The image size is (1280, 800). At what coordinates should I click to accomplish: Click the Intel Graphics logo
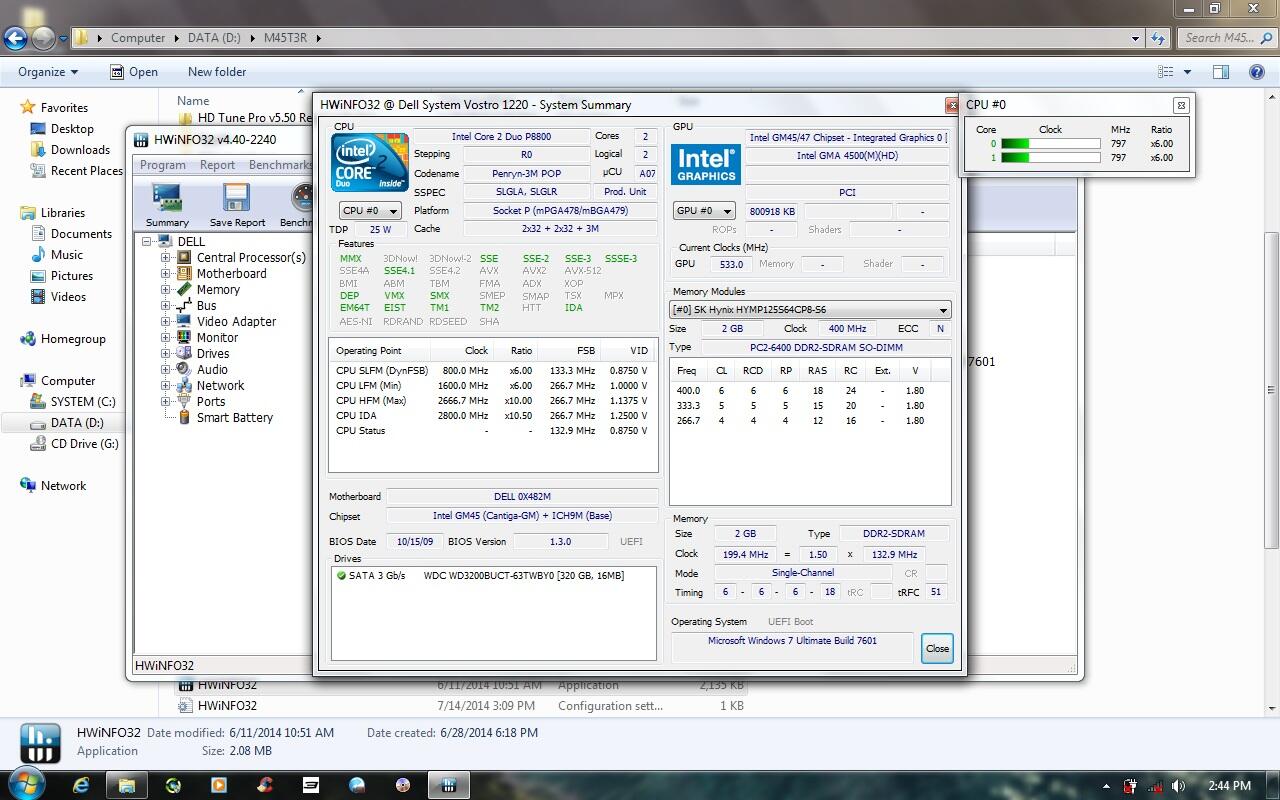tap(705, 164)
